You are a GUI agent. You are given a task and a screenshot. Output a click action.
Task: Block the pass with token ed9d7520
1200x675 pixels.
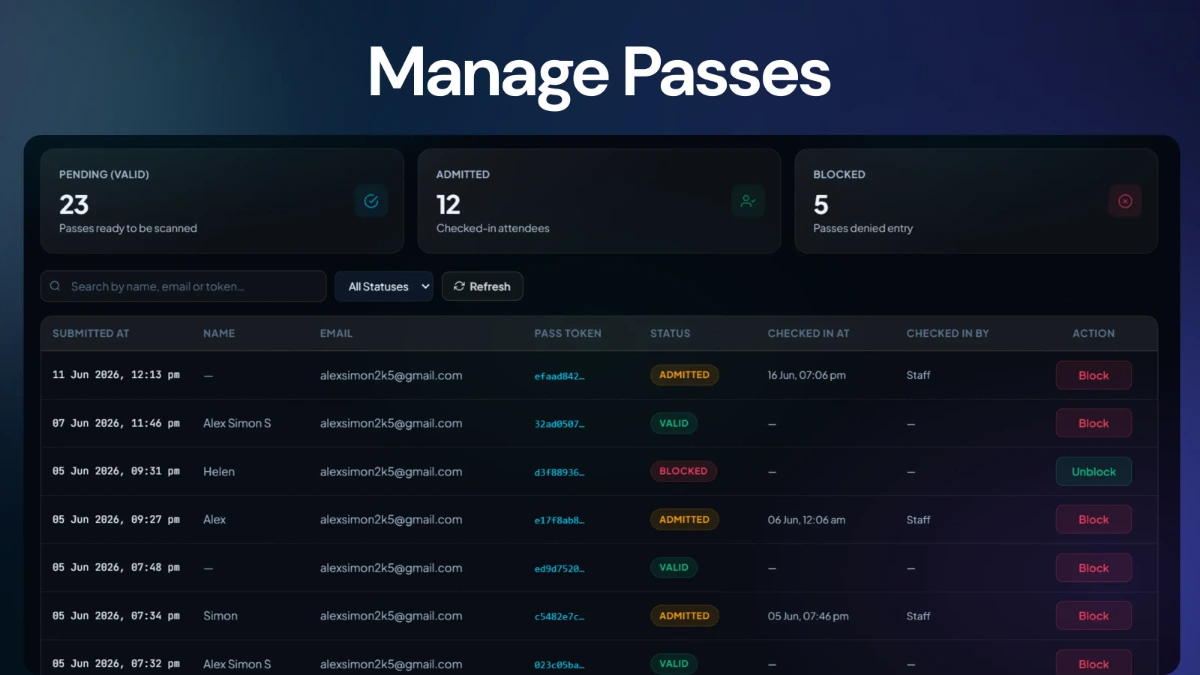coord(1094,568)
